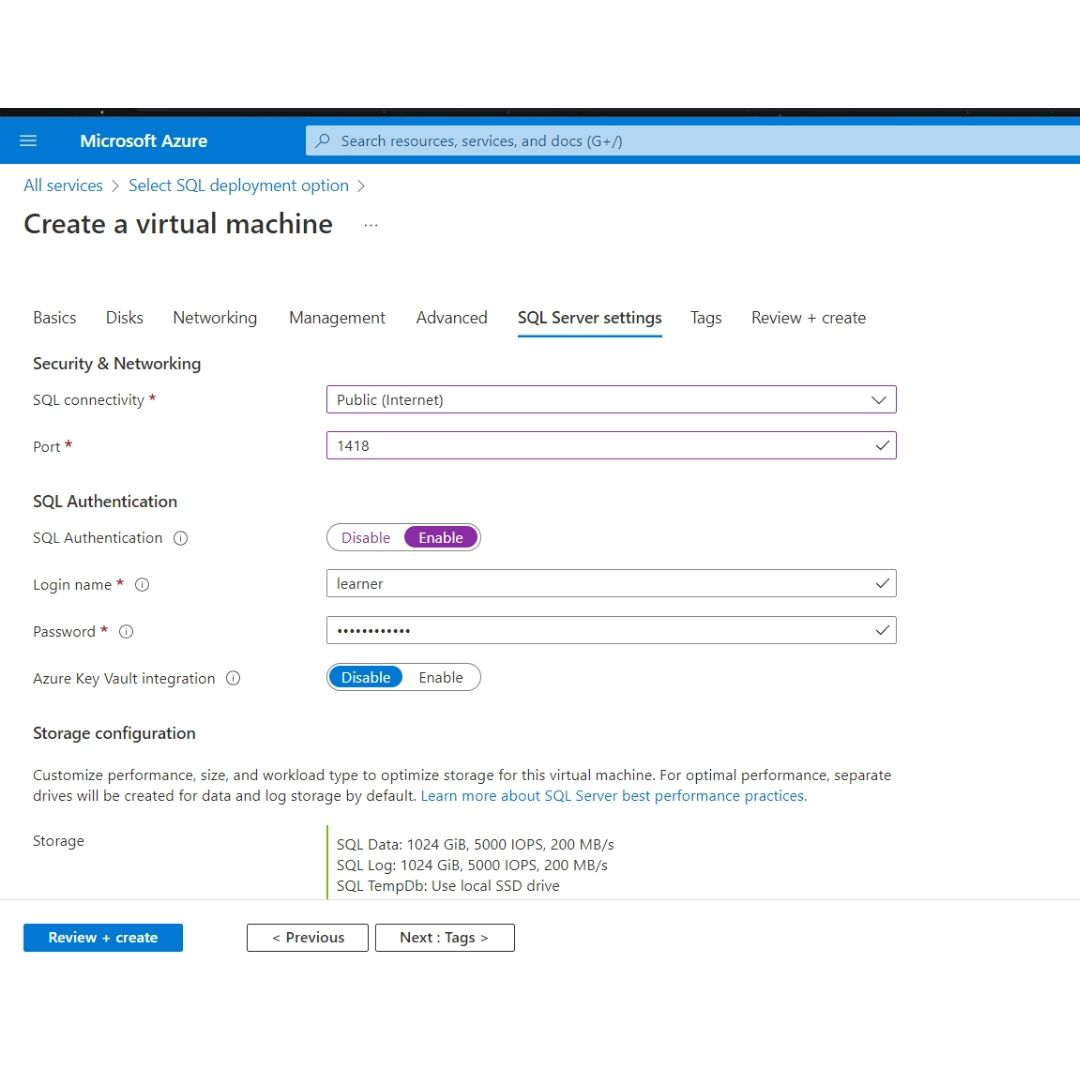Open the hamburger portal menu
1080x1080 pixels.
(x=28, y=141)
